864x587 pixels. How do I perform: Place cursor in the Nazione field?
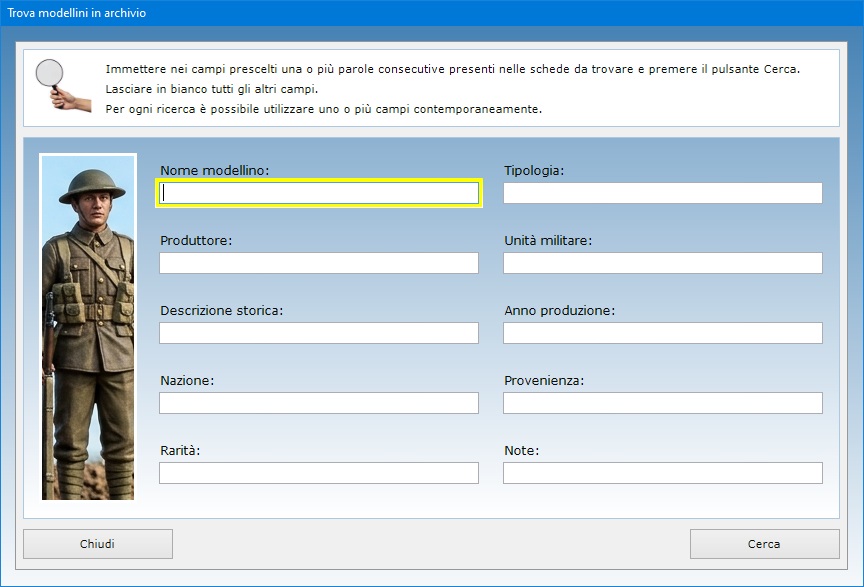pyautogui.click(x=319, y=403)
